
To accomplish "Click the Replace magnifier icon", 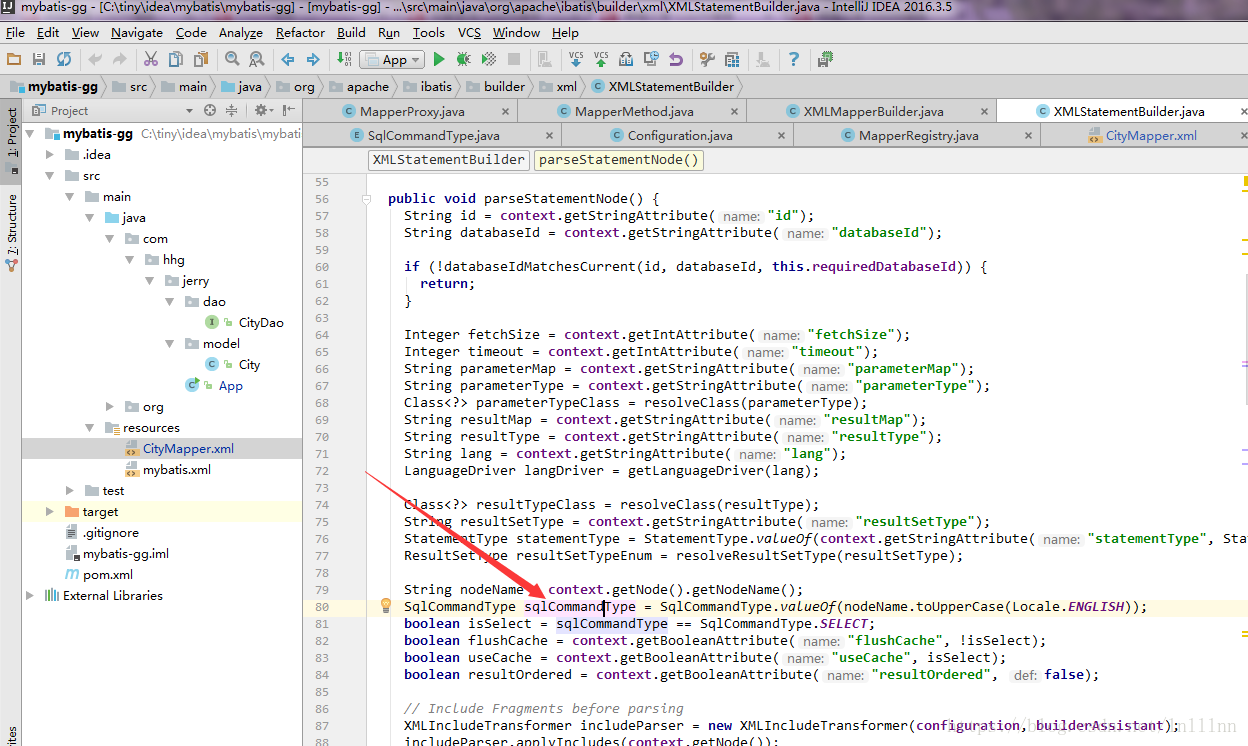I will pyautogui.click(x=257, y=60).
